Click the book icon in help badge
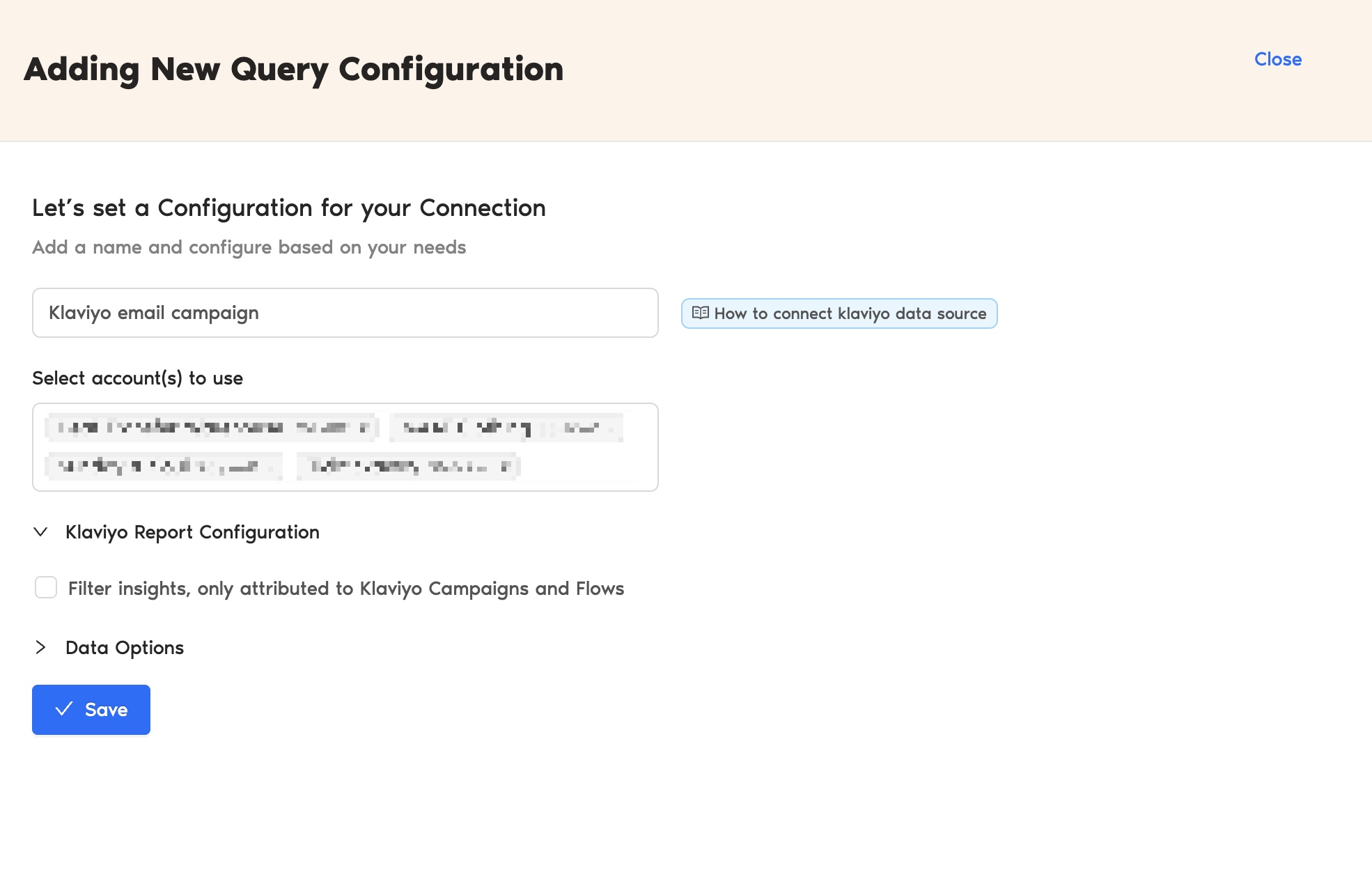The height and width of the screenshot is (893, 1372). point(701,313)
